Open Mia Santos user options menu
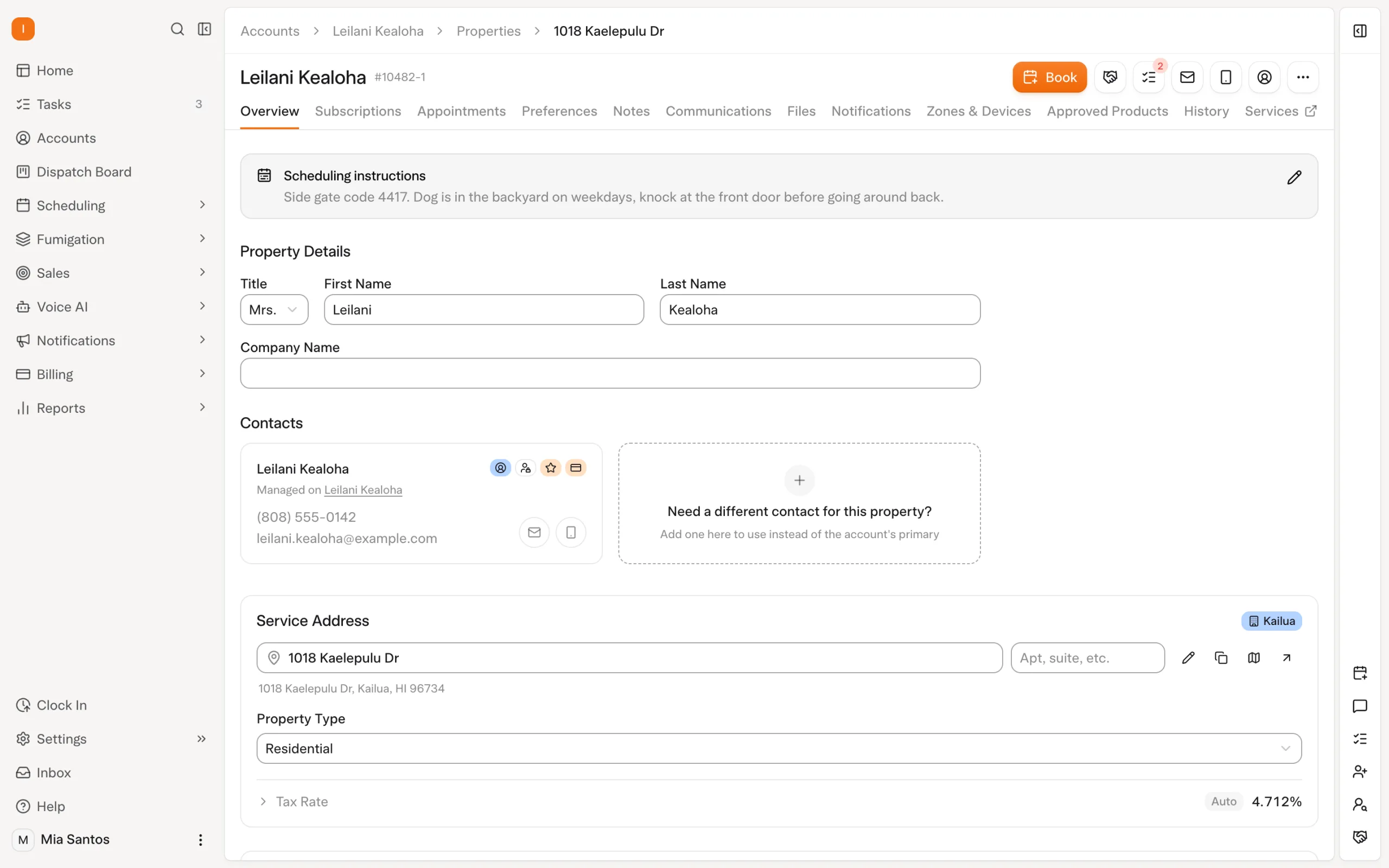 (200, 839)
